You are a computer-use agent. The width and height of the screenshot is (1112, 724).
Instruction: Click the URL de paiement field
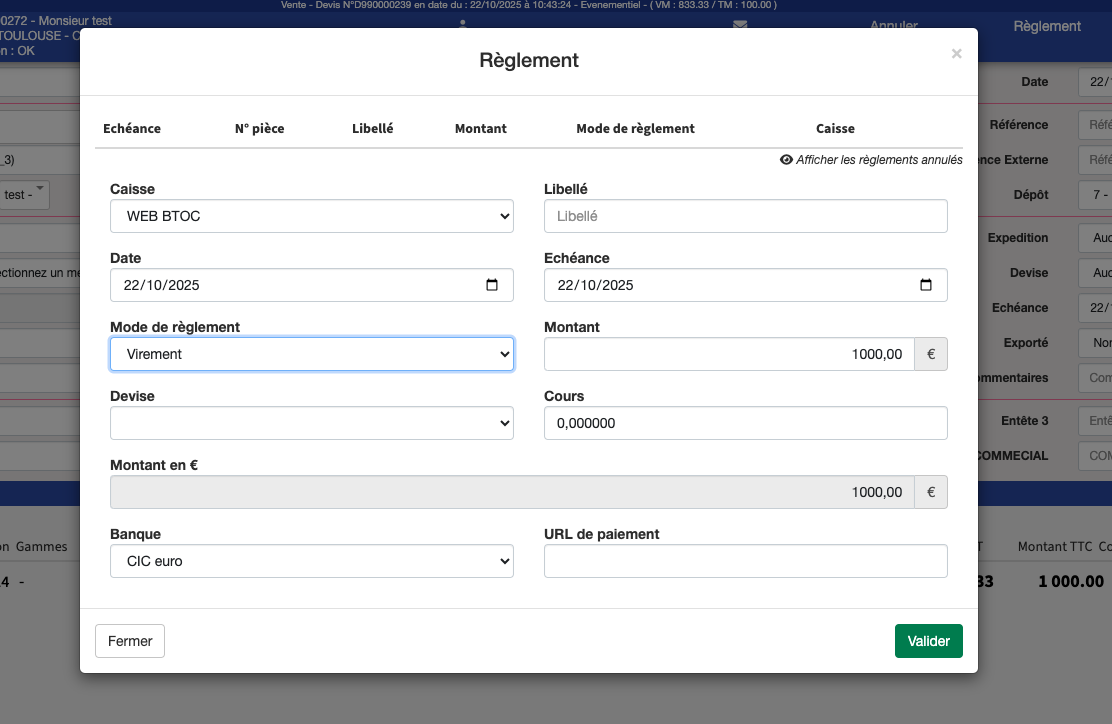pyautogui.click(x=745, y=561)
